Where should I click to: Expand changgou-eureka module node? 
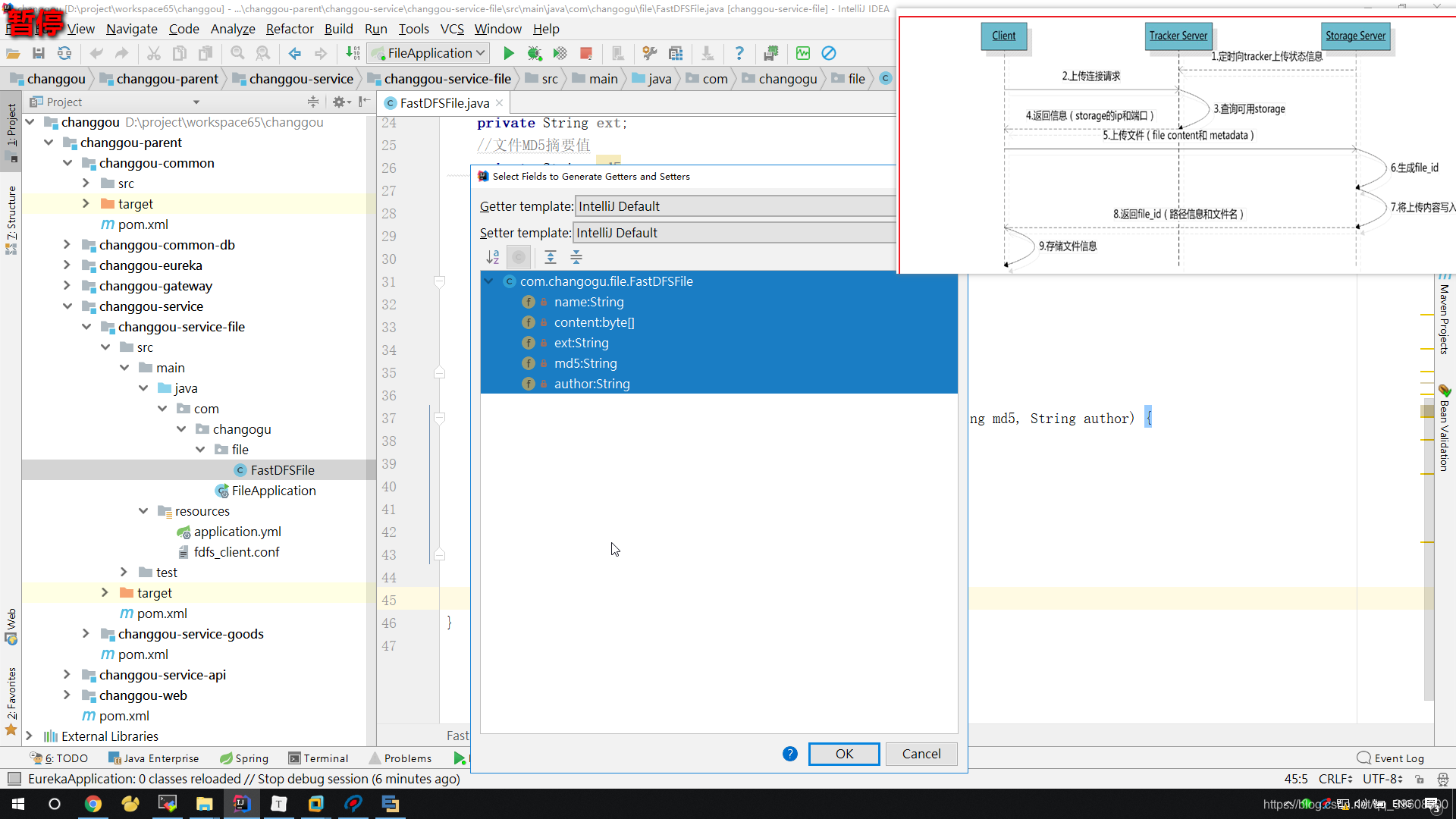click(67, 265)
